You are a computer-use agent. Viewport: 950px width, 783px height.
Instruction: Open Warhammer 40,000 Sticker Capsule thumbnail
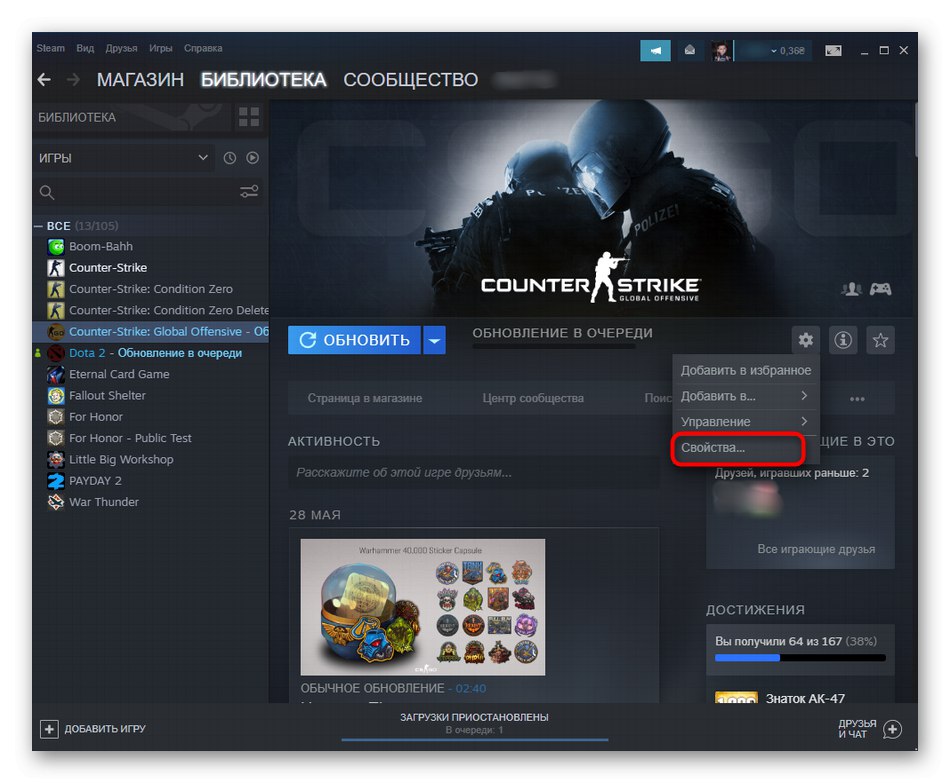click(x=423, y=607)
